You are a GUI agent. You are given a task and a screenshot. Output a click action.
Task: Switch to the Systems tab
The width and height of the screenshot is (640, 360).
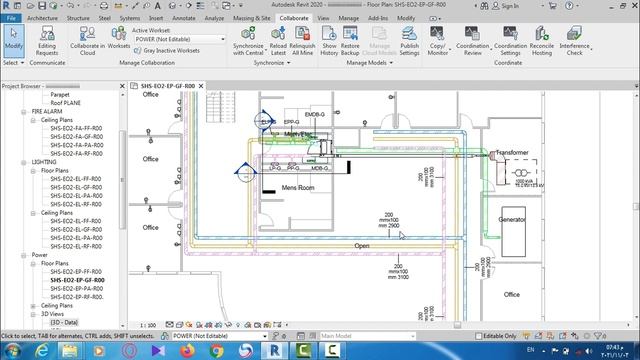[x=130, y=18]
